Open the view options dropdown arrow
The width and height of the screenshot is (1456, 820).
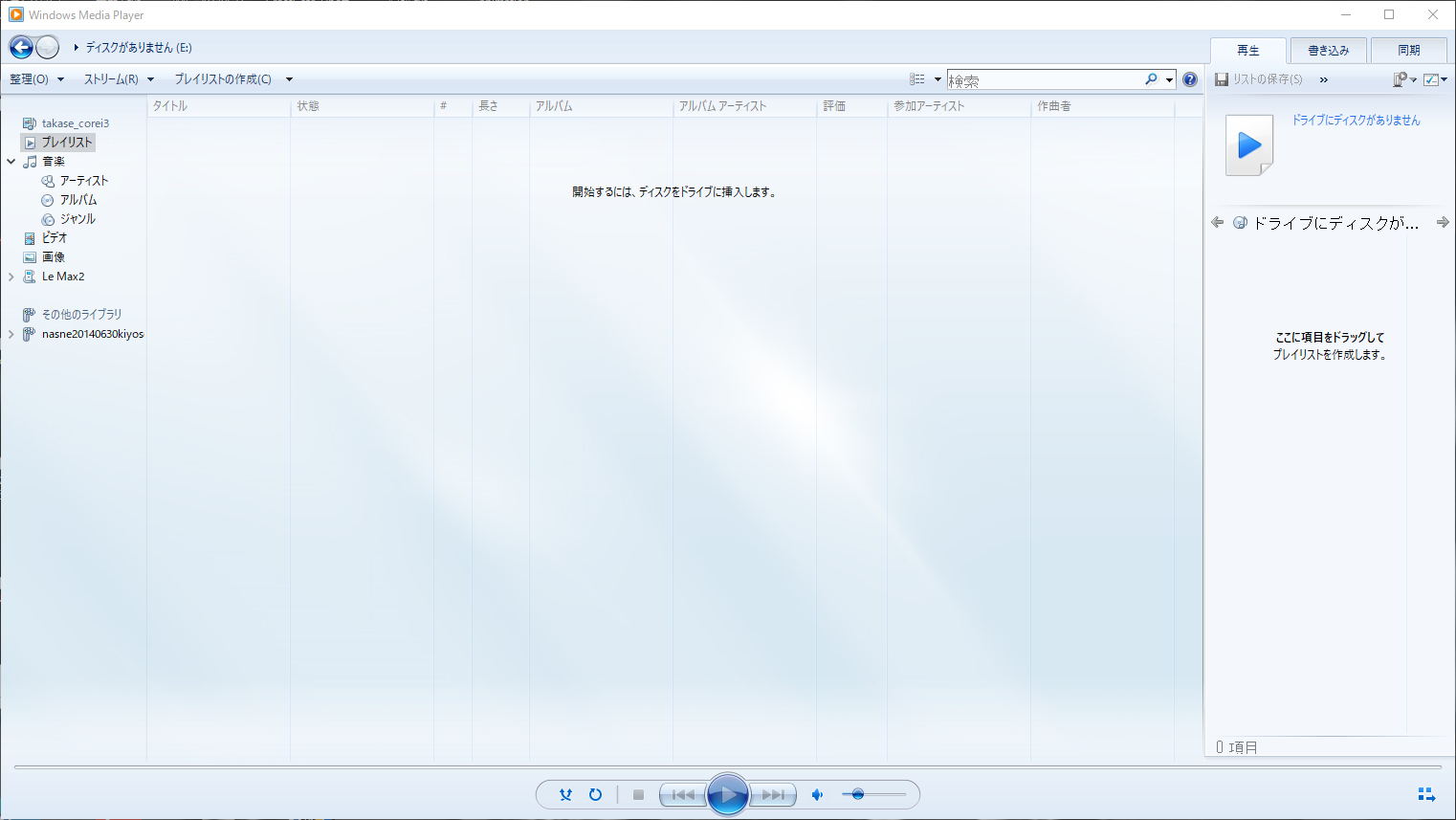[938, 79]
